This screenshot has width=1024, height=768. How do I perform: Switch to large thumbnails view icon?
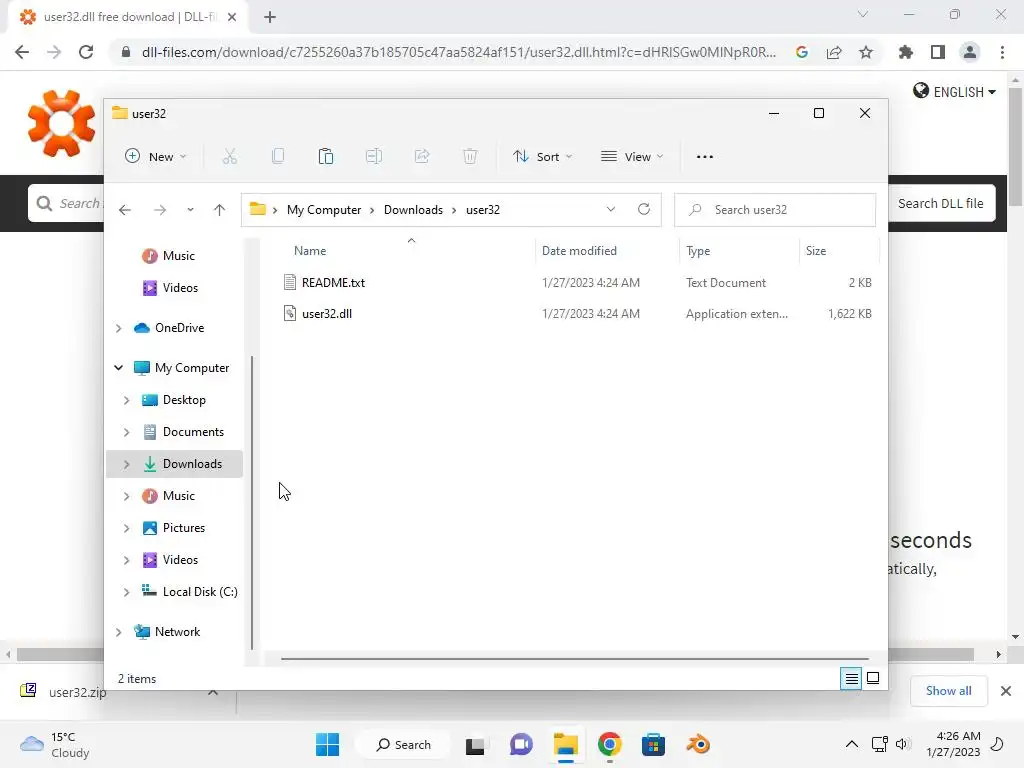click(872, 679)
